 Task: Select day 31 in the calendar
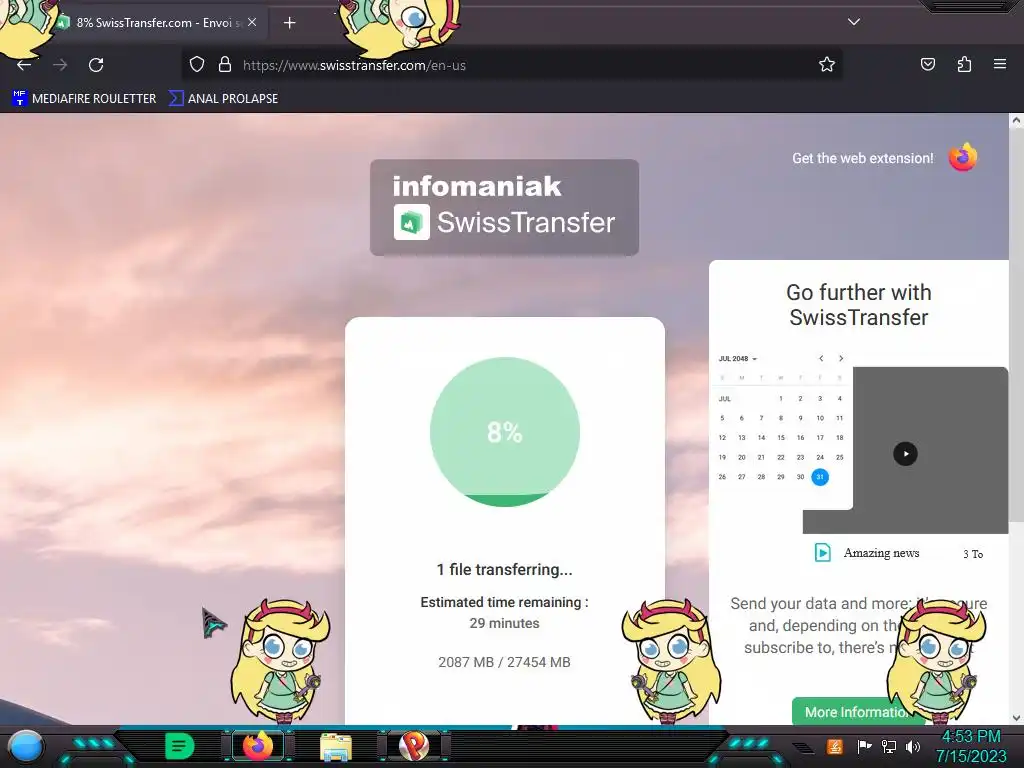point(820,477)
